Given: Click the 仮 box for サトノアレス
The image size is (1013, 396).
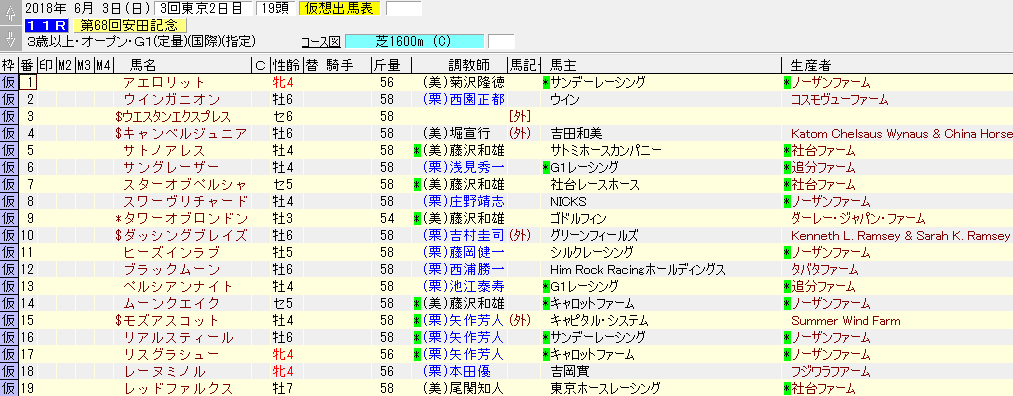Looking at the screenshot, I should 9,151.
